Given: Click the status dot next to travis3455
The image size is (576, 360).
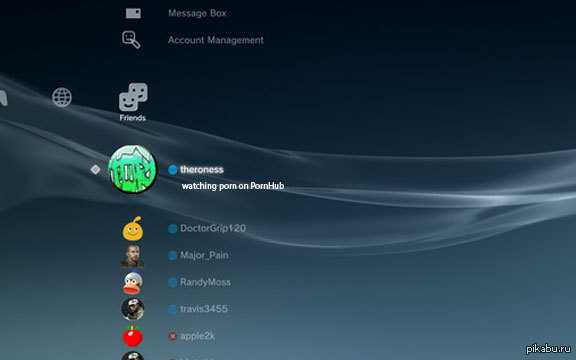Looking at the screenshot, I should [173, 309].
